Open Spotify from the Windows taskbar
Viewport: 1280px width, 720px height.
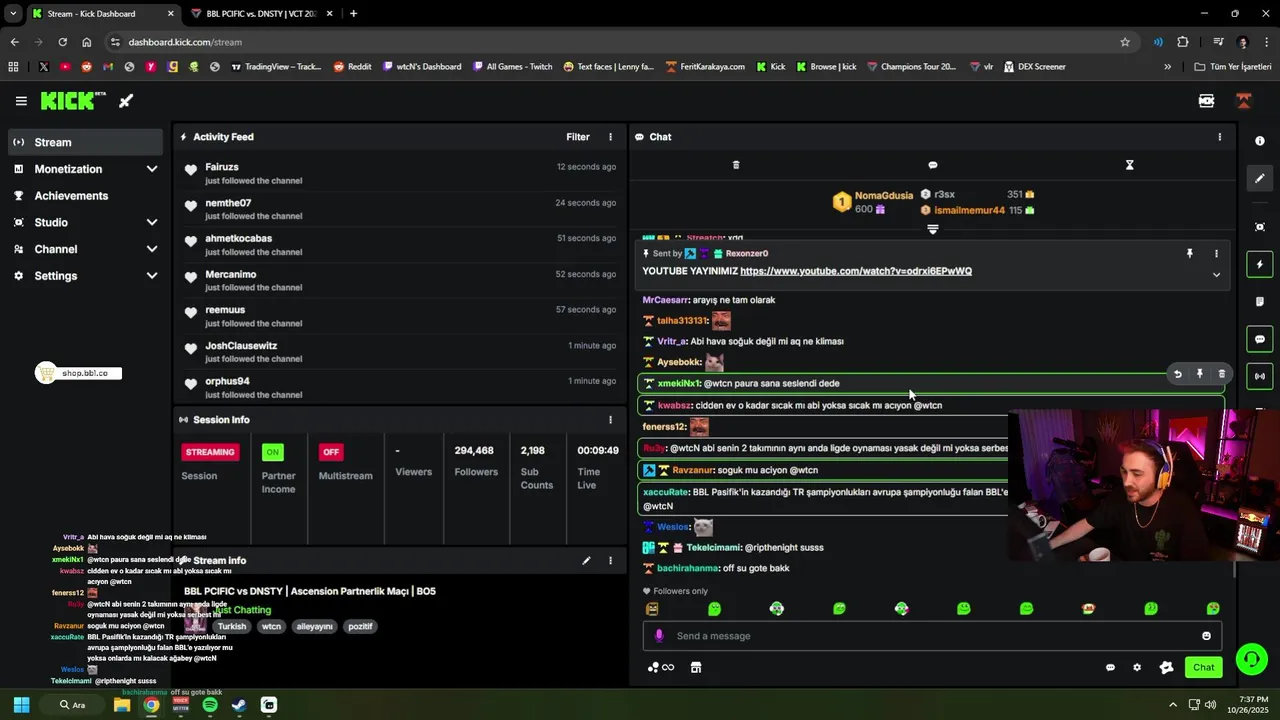[210, 705]
